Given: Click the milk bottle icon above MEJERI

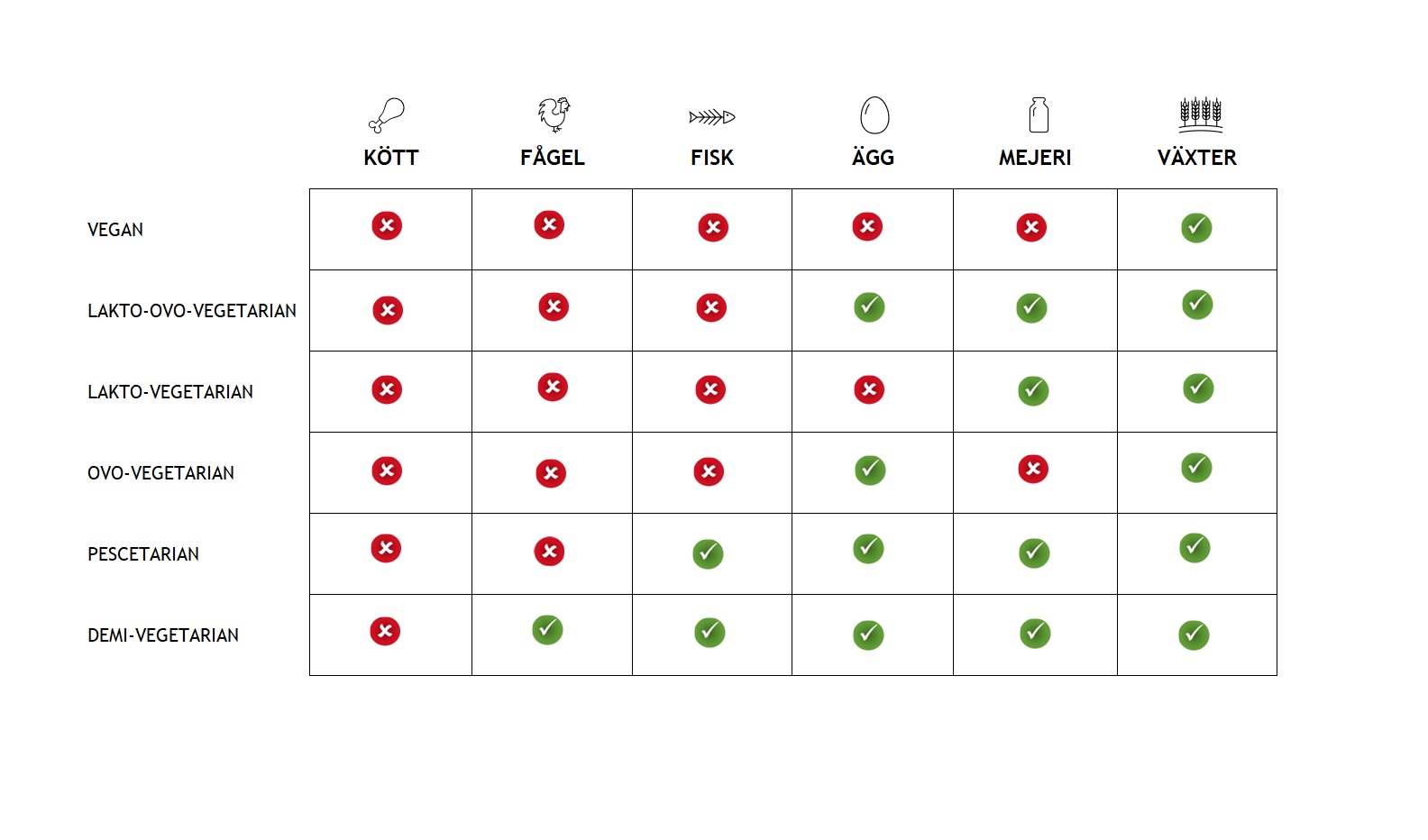Looking at the screenshot, I should 1039,115.
